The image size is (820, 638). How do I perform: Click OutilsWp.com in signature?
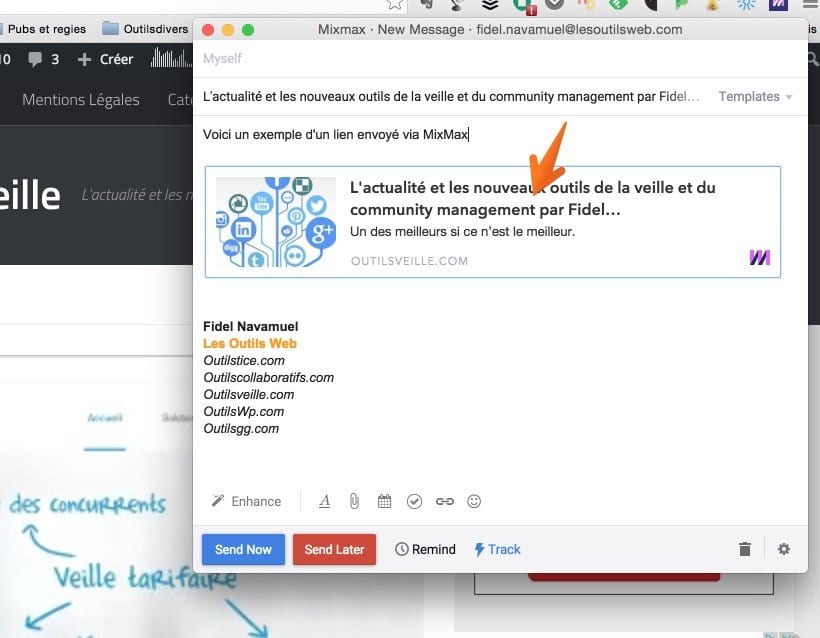244,412
